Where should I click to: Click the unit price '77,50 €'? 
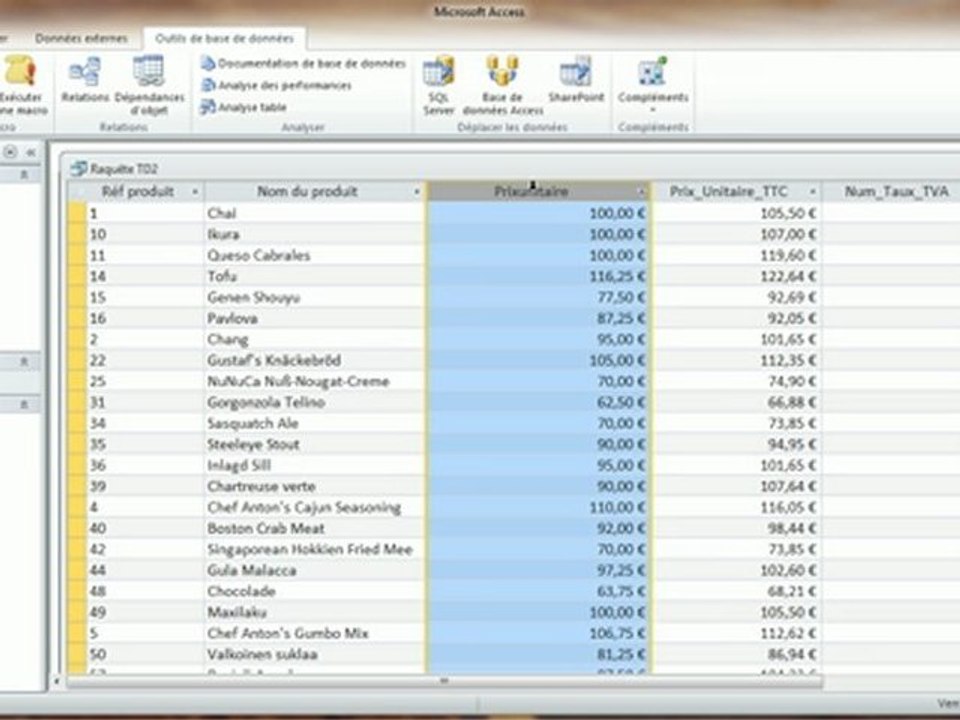(x=621, y=298)
